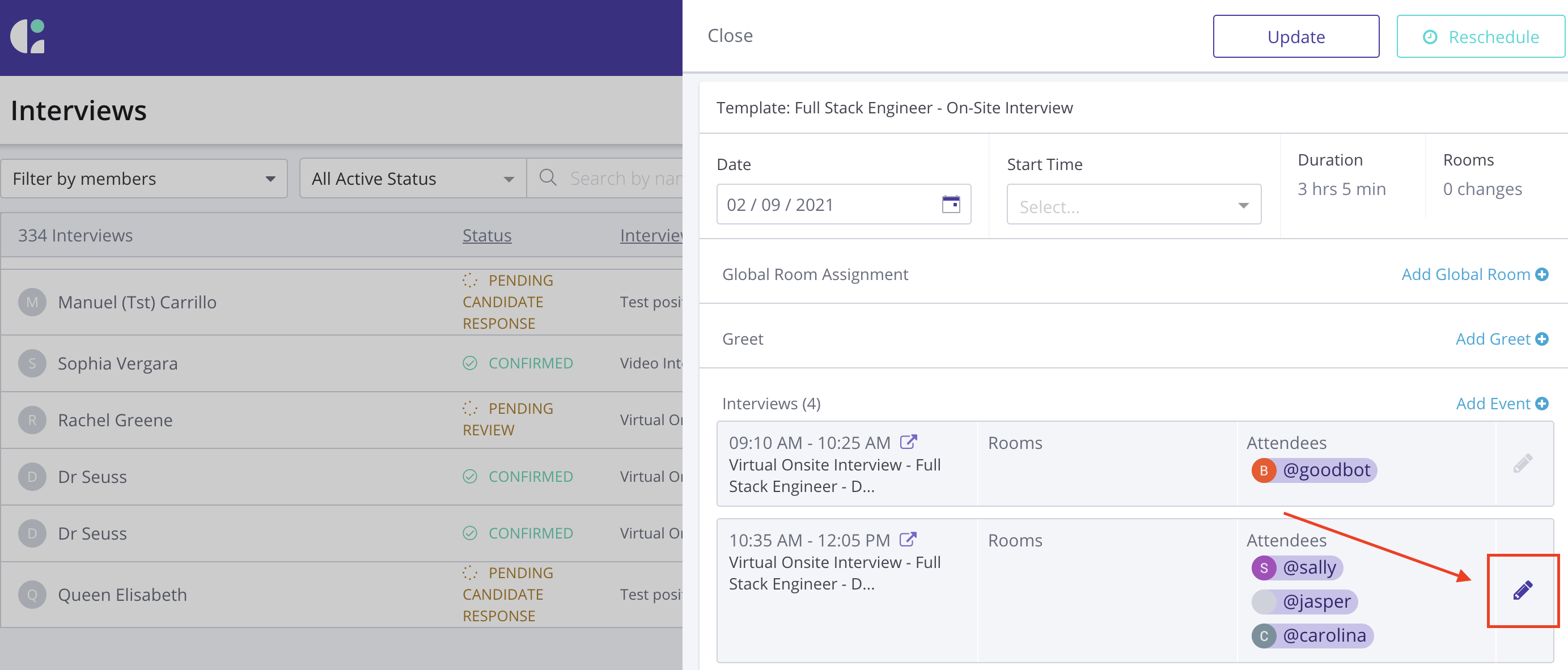Click the app logo in purple header
The height and width of the screenshot is (670, 1568).
tap(28, 36)
